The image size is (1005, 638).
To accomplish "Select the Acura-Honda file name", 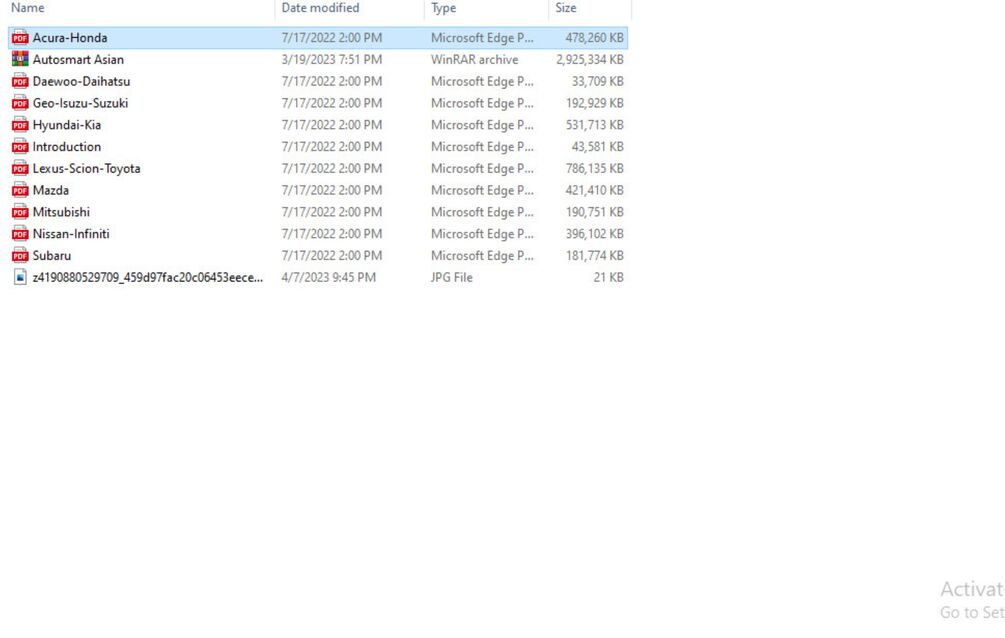I will pos(70,38).
